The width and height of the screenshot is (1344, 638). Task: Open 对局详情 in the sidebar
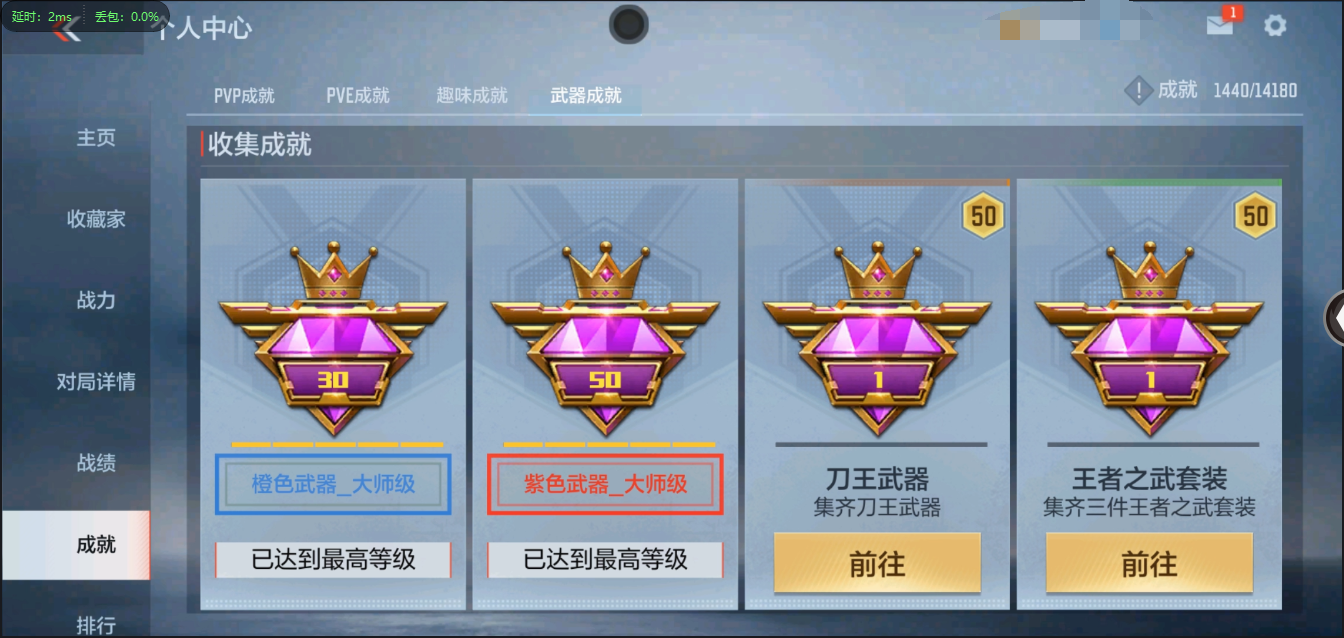point(96,381)
